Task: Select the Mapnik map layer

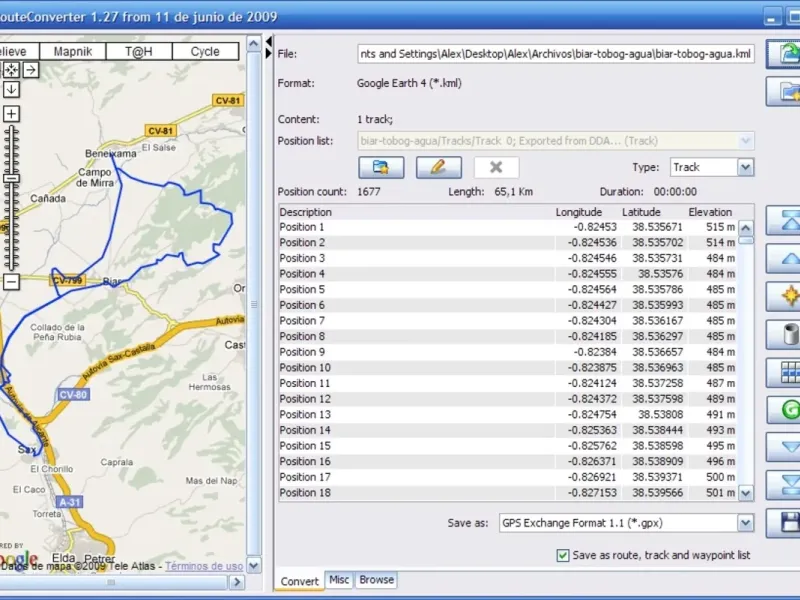Action: coord(73,52)
